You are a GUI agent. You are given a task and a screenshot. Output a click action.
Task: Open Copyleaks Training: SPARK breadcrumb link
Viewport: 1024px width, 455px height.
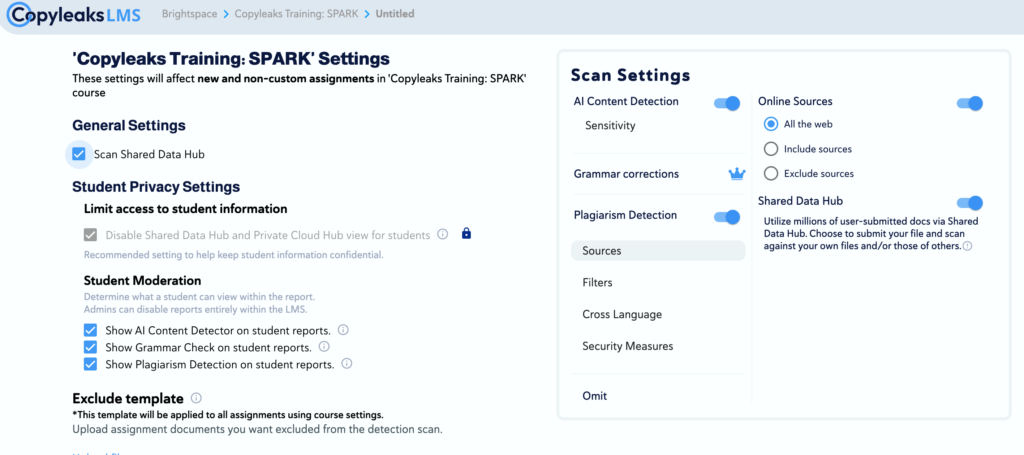coord(296,15)
